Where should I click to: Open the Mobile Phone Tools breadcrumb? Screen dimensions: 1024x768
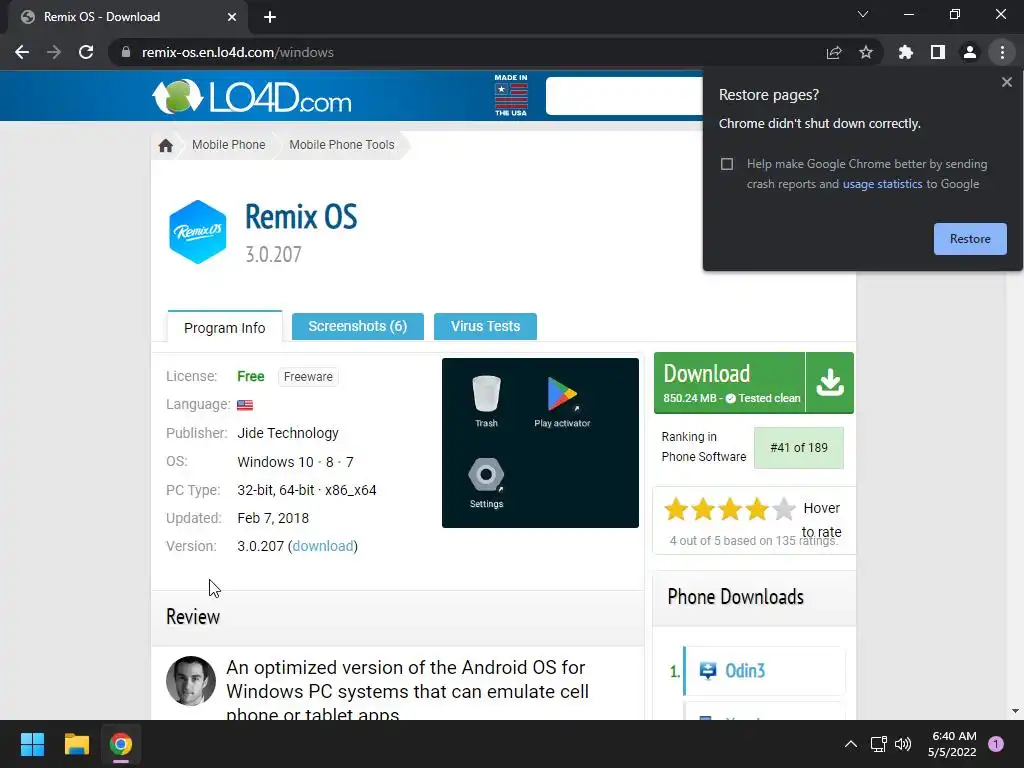[342, 145]
